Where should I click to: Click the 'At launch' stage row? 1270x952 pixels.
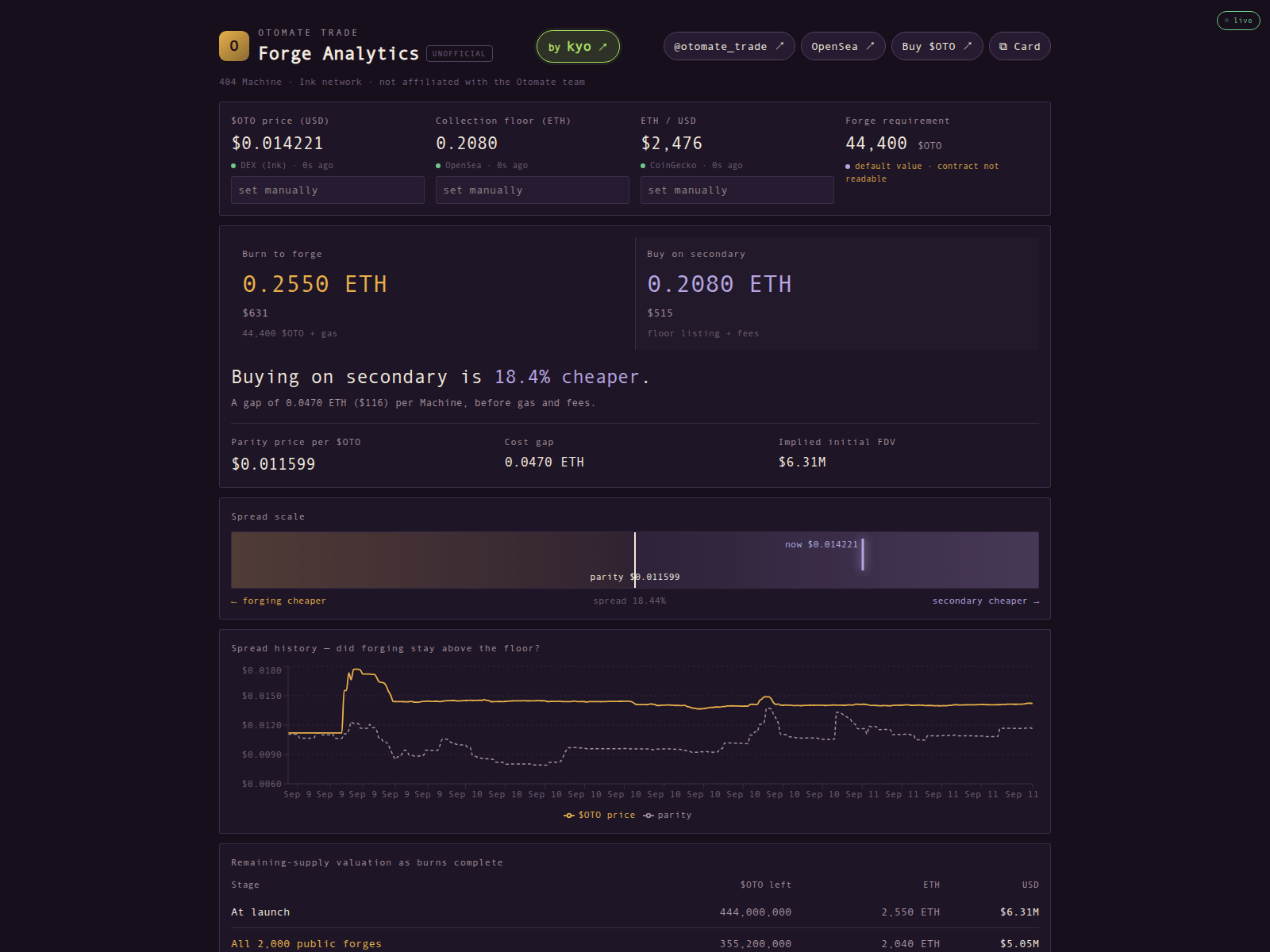635,912
